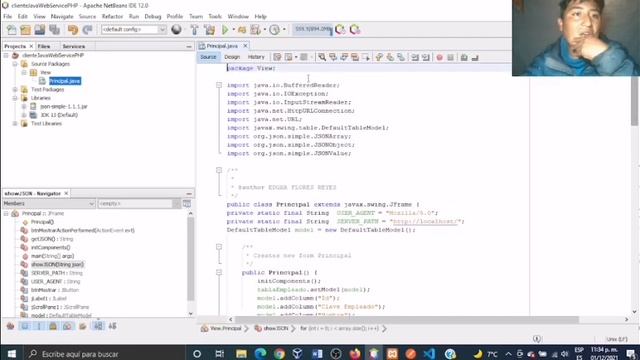Click the memory usage indicator bar

click(312, 29)
